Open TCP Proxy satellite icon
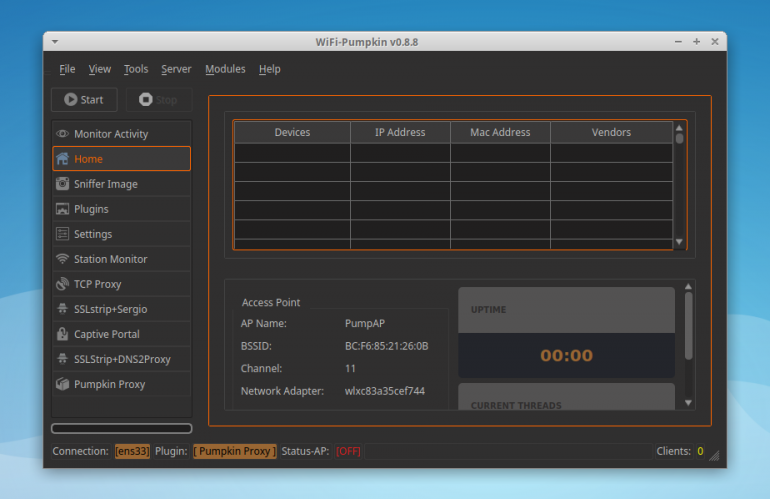This screenshot has height=499, width=770. point(62,284)
